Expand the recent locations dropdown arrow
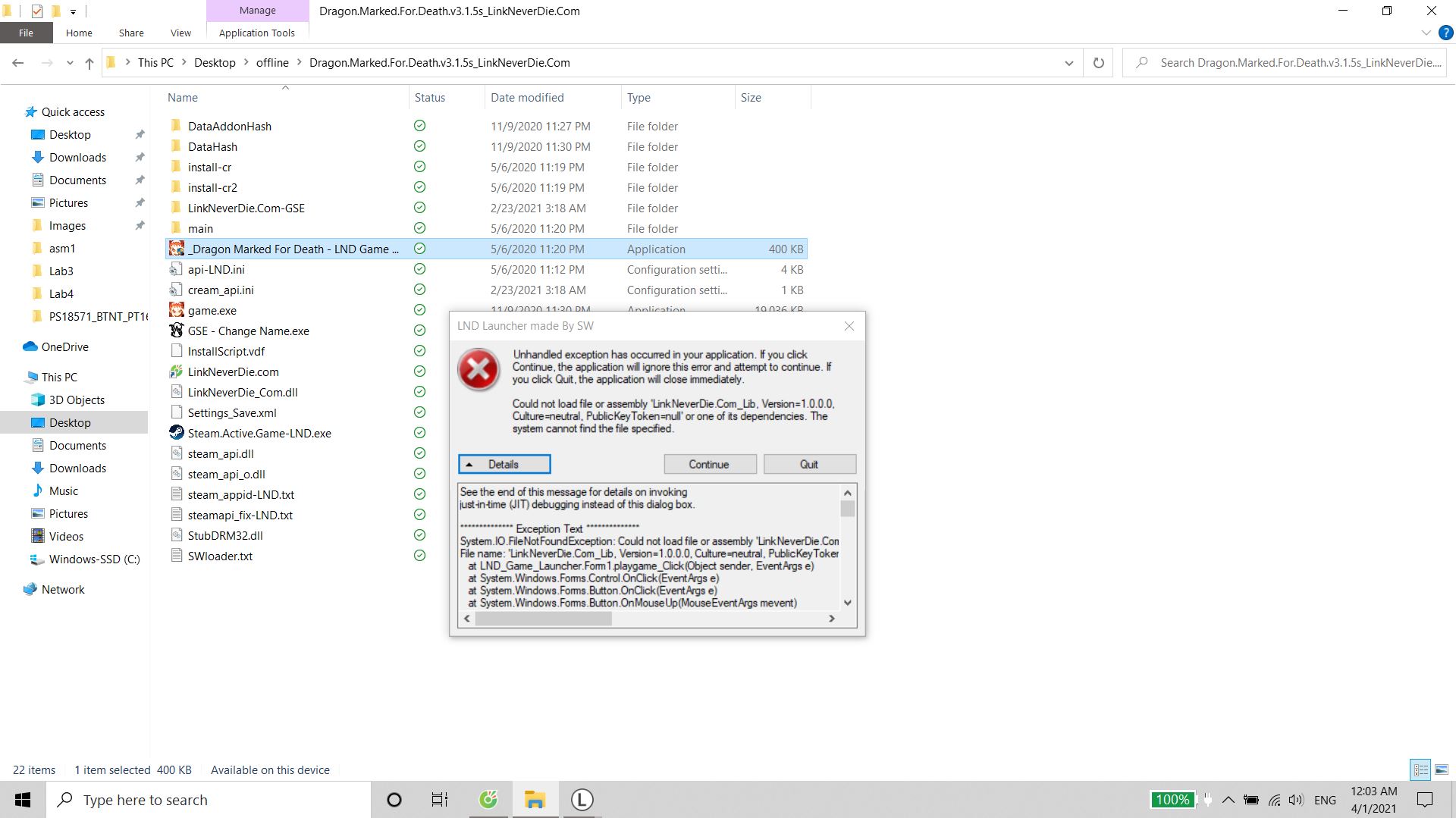The height and width of the screenshot is (818, 1456). pos(70,63)
